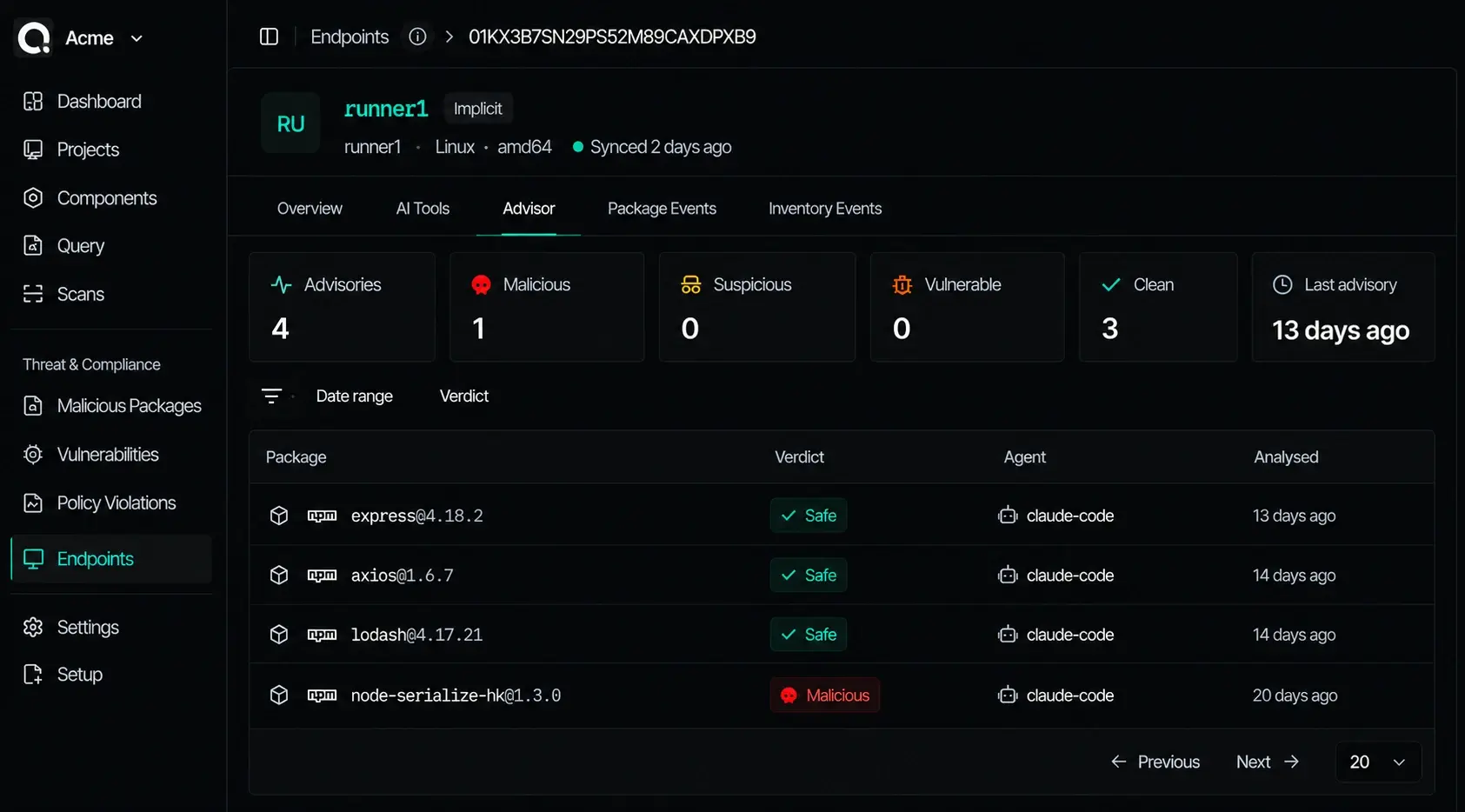Expand the Acme organization switcher

coord(137,38)
